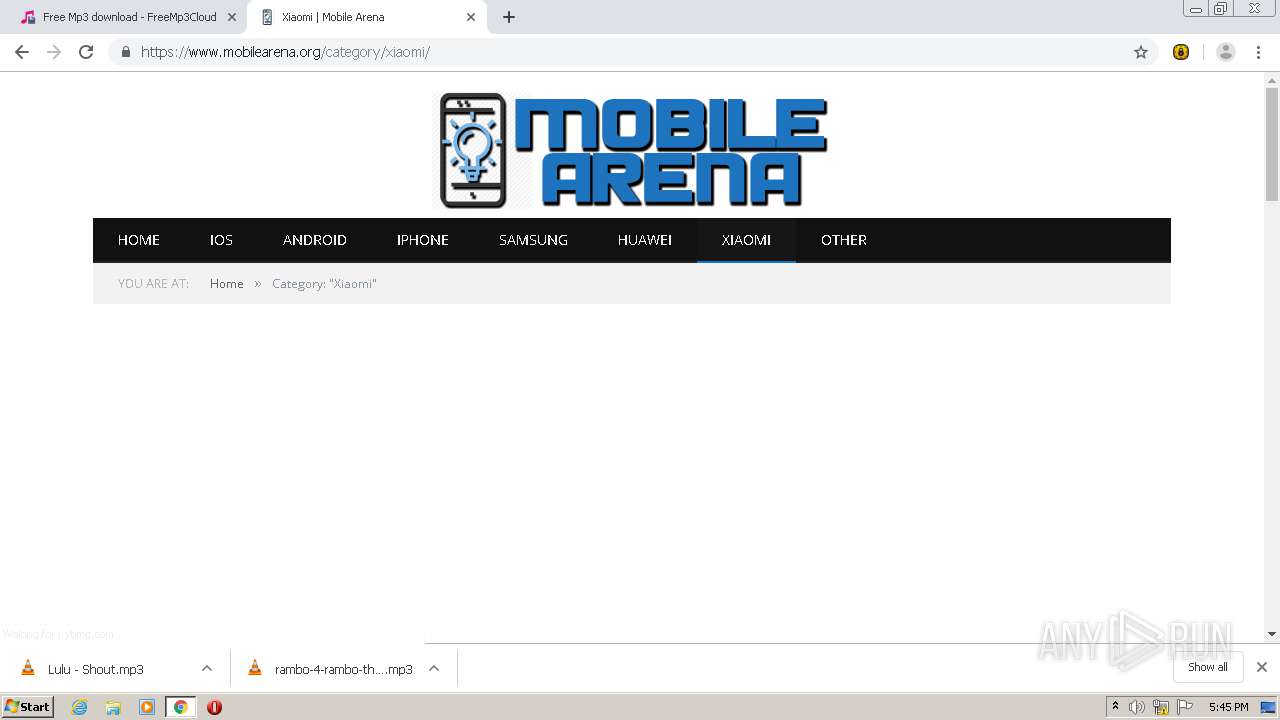Close the Free Mp3 download tab
This screenshot has height=720, width=1280.
(232, 17)
